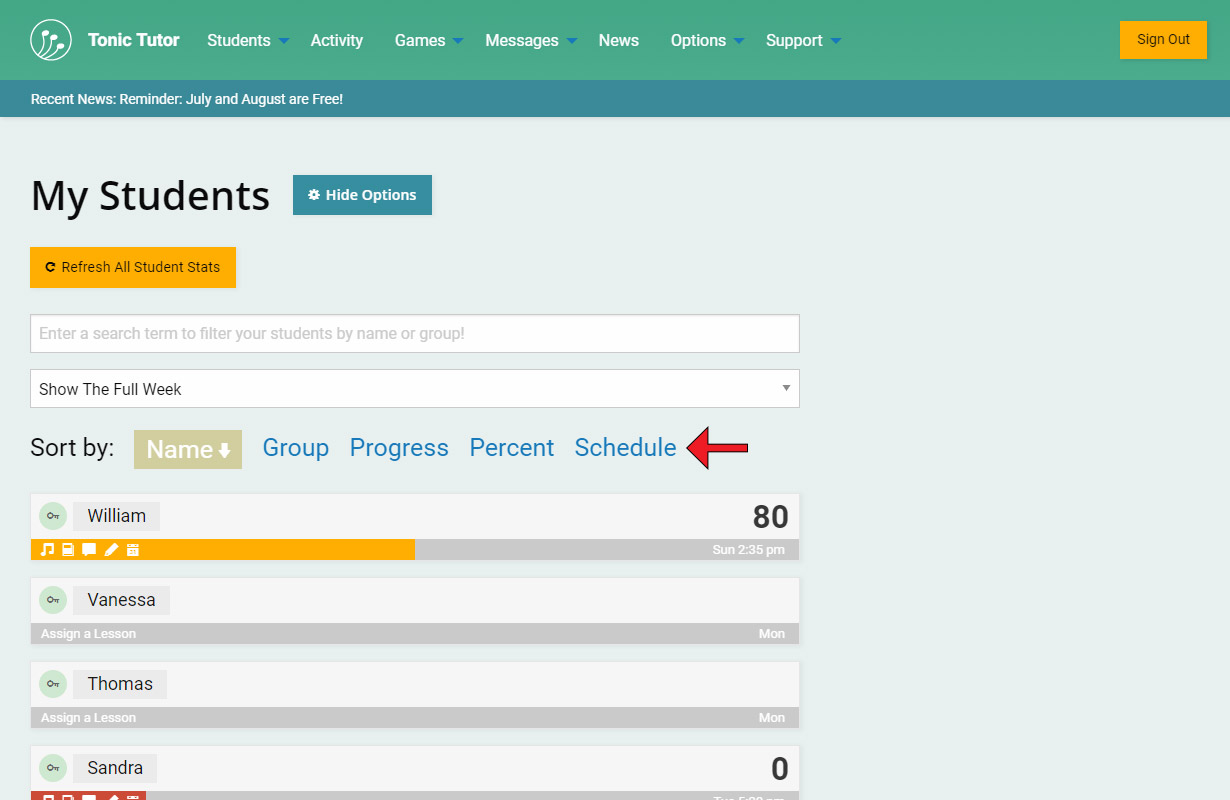The width and height of the screenshot is (1230, 800).
Task: Expand the Games dropdown menu
Action: 429,40
